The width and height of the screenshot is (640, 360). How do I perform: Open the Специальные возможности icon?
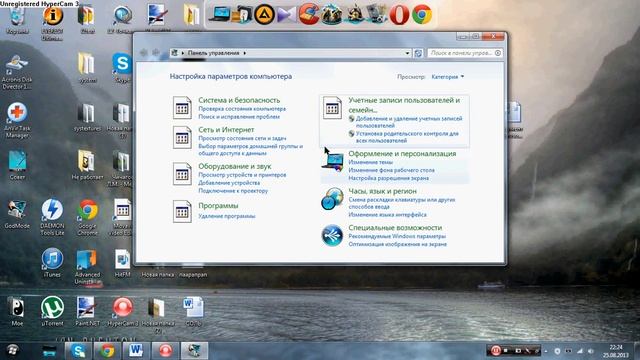click(332, 236)
